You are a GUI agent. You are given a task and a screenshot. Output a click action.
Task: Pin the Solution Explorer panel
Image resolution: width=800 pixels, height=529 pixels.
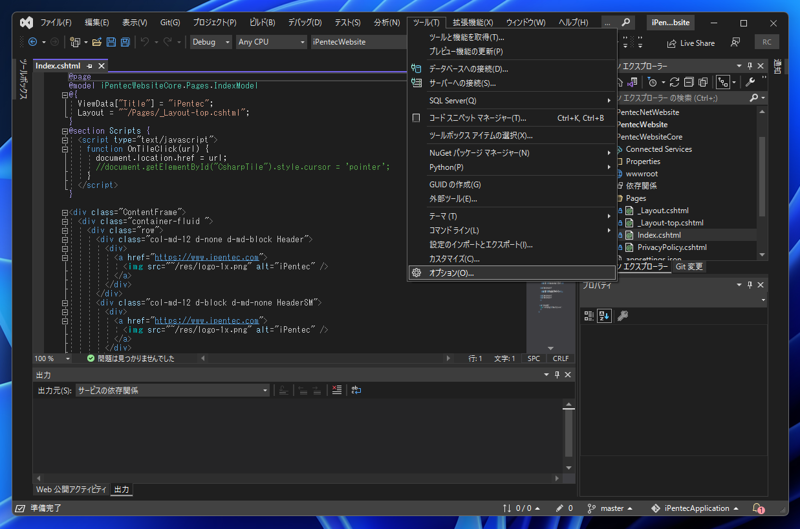coord(749,66)
